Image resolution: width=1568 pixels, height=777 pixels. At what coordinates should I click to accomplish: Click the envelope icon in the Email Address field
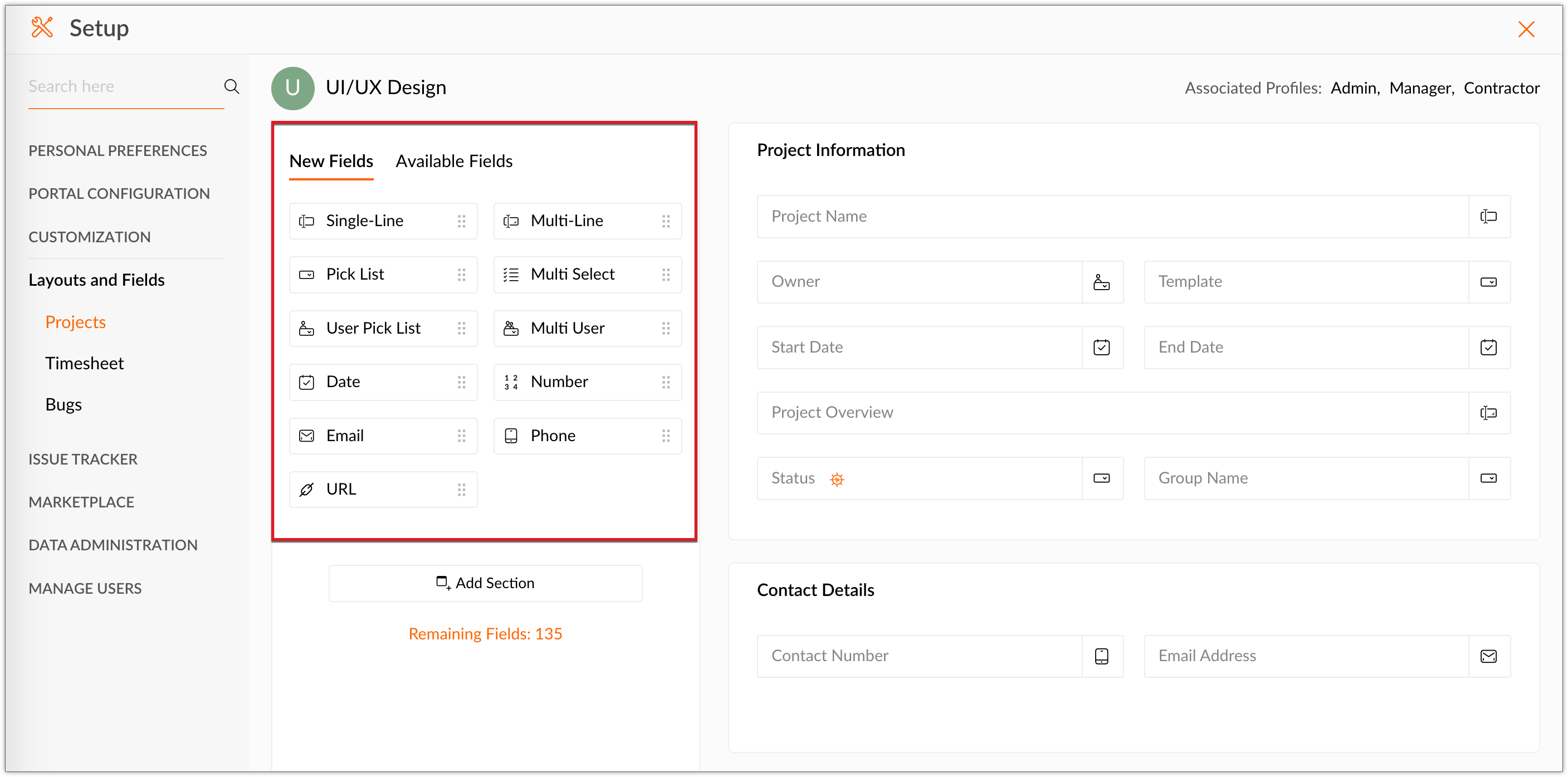pos(1488,656)
